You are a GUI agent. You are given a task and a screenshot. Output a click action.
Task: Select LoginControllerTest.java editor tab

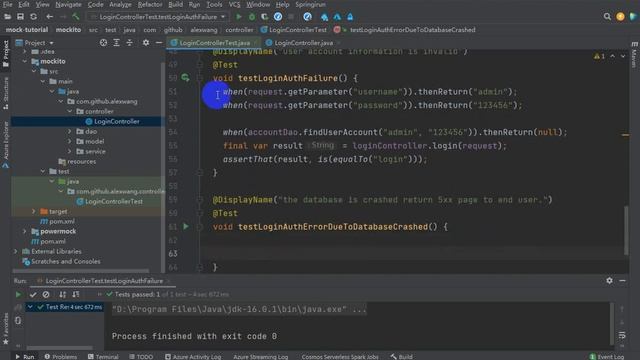(214, 42)
